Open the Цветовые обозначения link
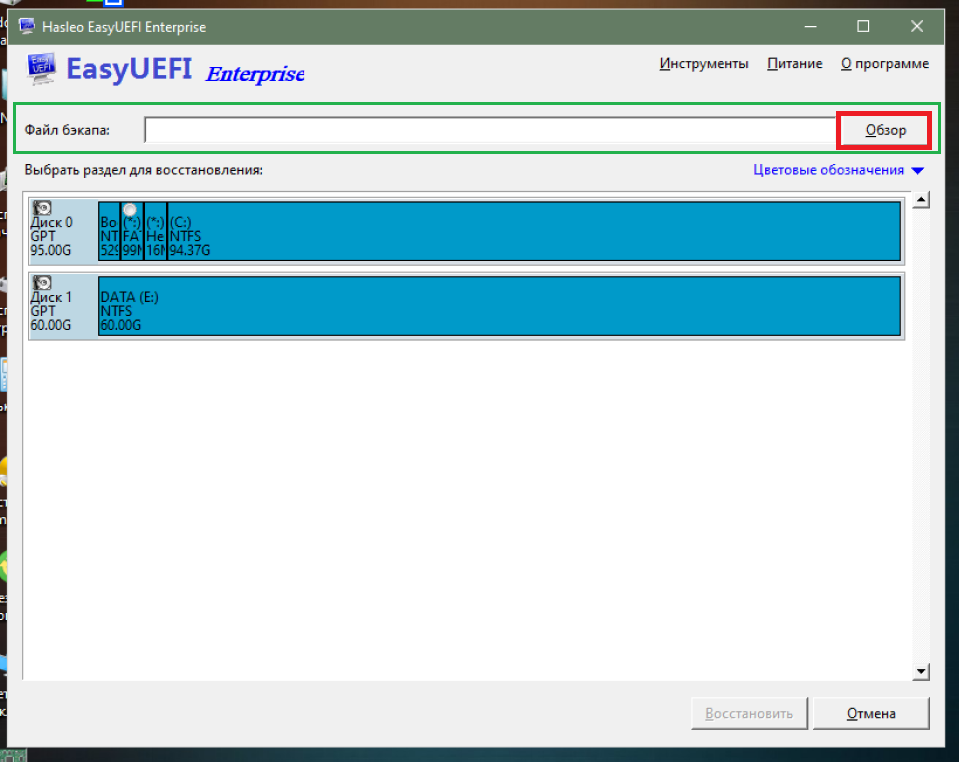The image size is (959, 762). click(x=828, y=170)
